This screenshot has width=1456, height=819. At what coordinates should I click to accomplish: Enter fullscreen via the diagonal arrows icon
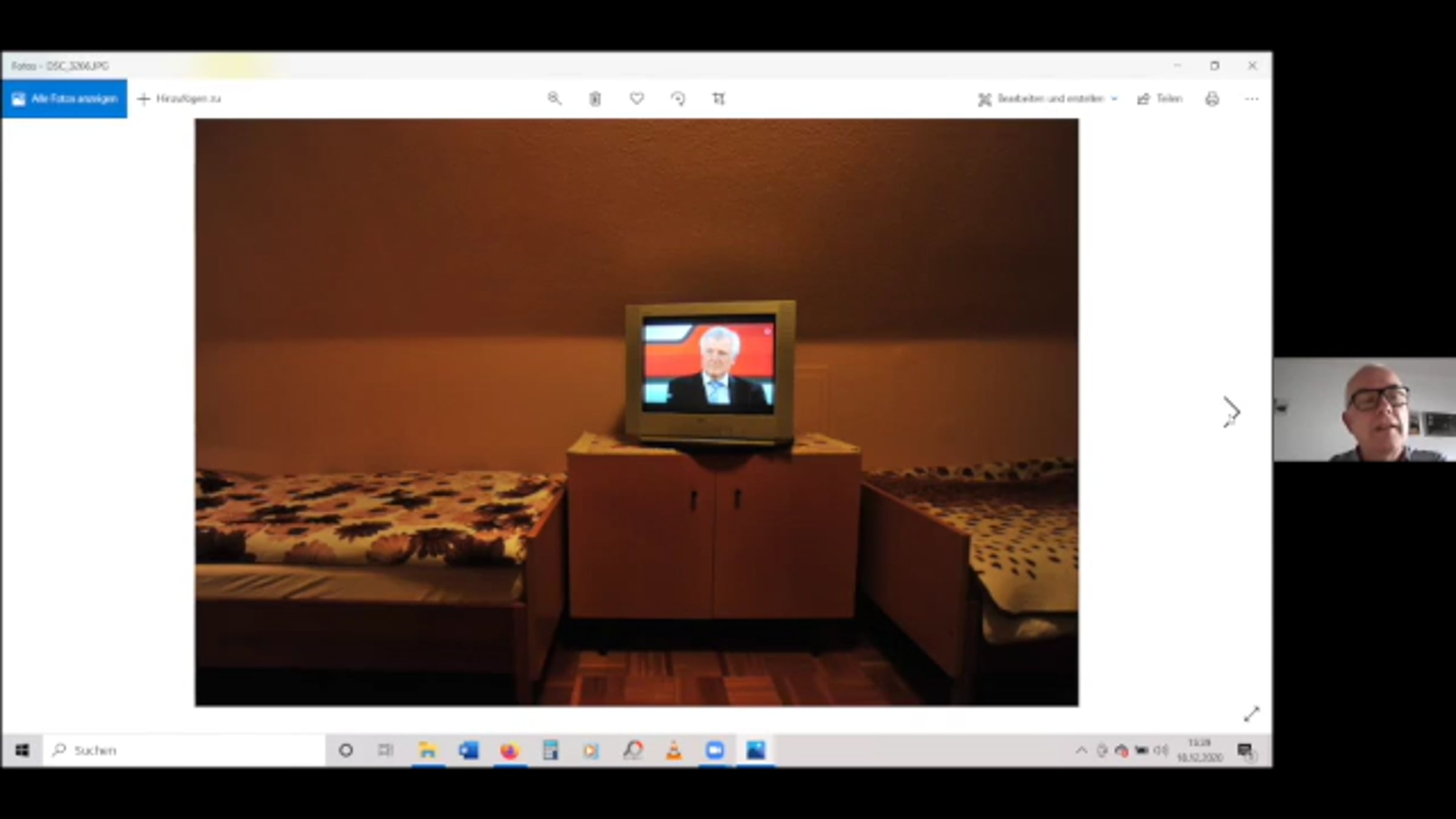coord(1251,714)
